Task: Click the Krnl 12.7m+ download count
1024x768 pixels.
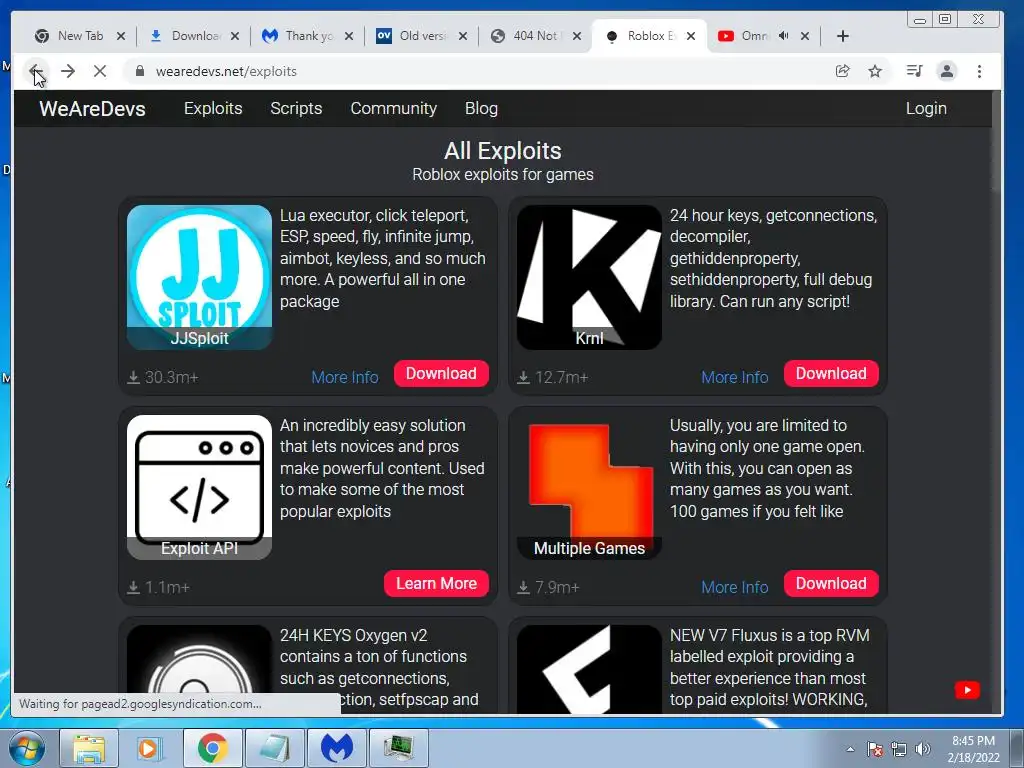Action: tap(552, 377)
